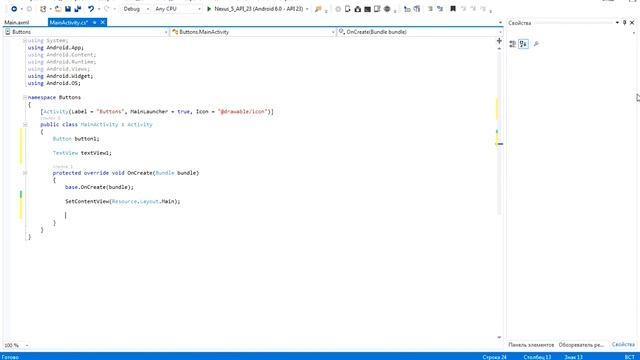Screen dimensions: 640x360
Task: Toggle auto-hide pin of Свойства panel
Action: pyautogui.click(x=624, y=23)
